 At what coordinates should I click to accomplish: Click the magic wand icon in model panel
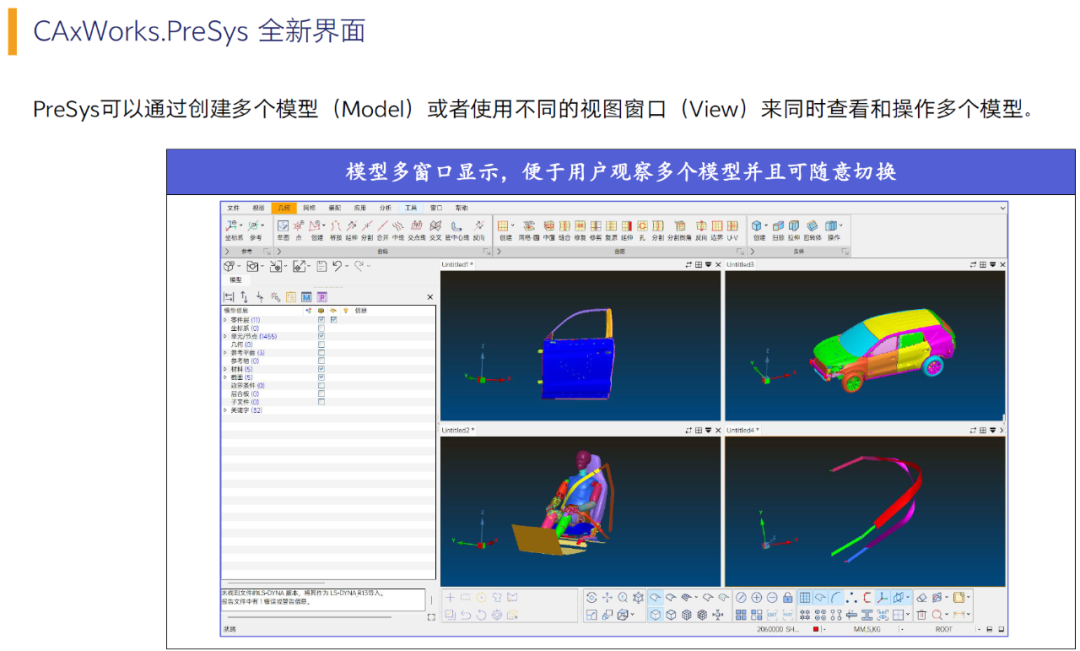pos(276,297)
